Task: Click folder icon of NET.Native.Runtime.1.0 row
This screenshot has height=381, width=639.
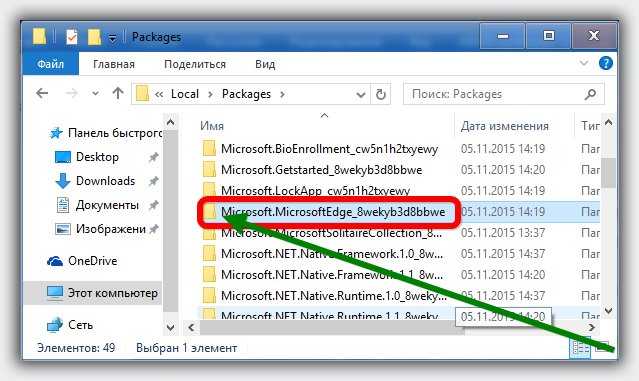Action: coord(209,295)
